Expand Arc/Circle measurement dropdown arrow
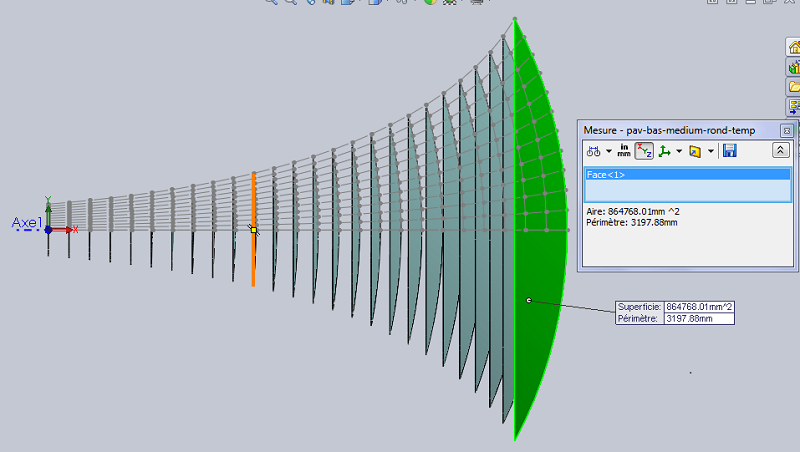Viewport: 800px width, 452px height. coord(609,151)
